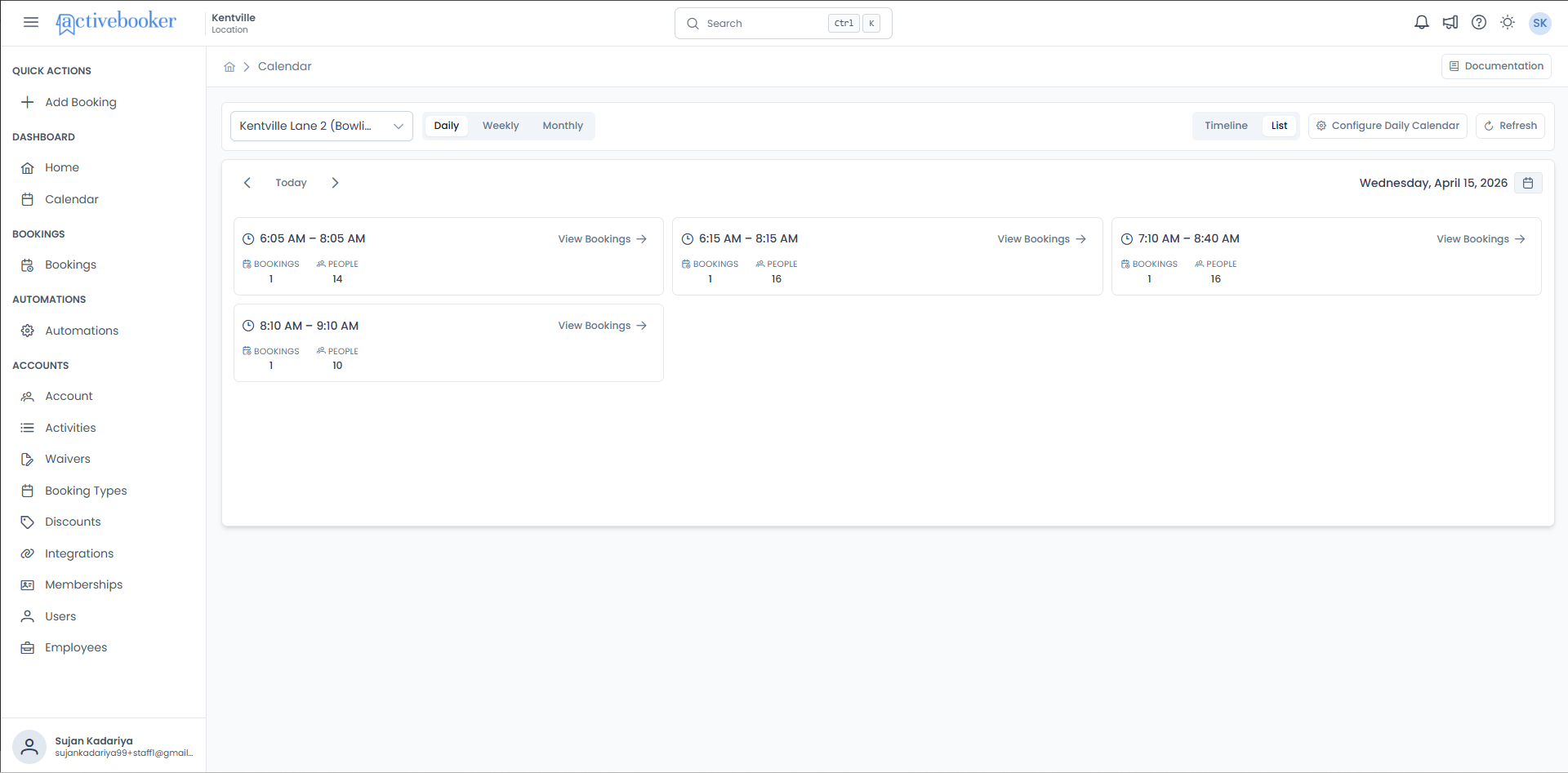Image resolution: width=1568 pixels, height=773 pixels.
Task: Click the Refresh button
Action: (1510, 126)
